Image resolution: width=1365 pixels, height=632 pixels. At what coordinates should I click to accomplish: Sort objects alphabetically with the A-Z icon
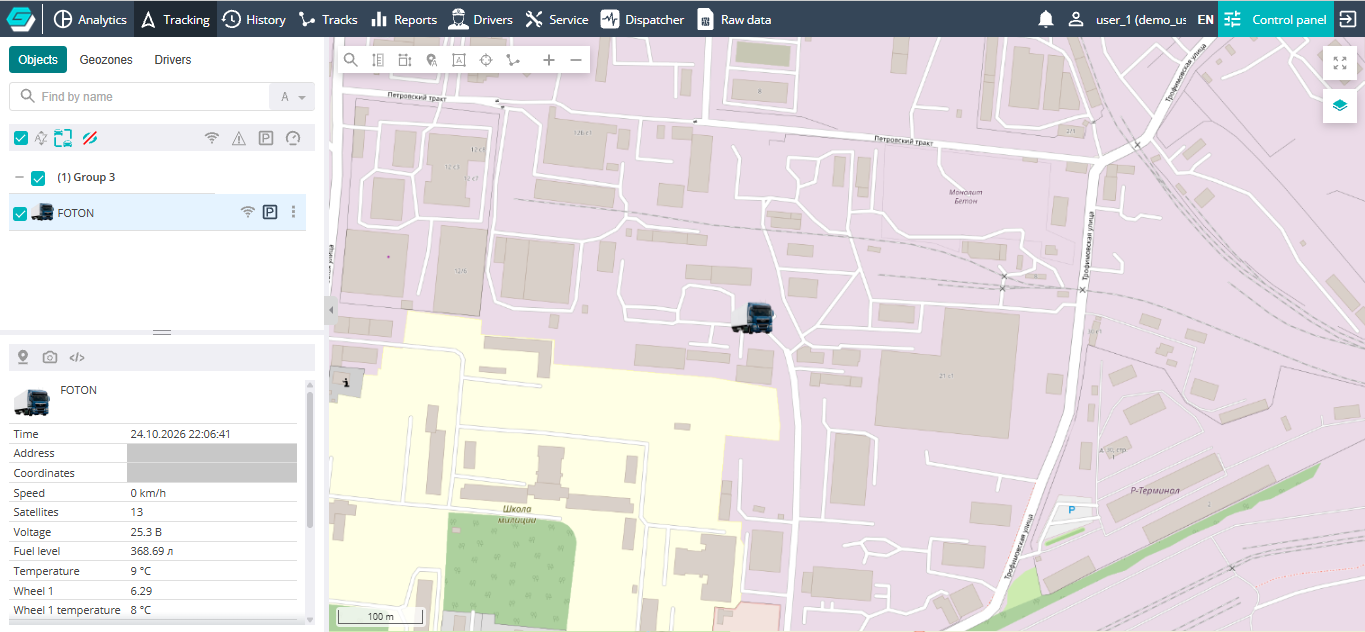click(41, 138)
